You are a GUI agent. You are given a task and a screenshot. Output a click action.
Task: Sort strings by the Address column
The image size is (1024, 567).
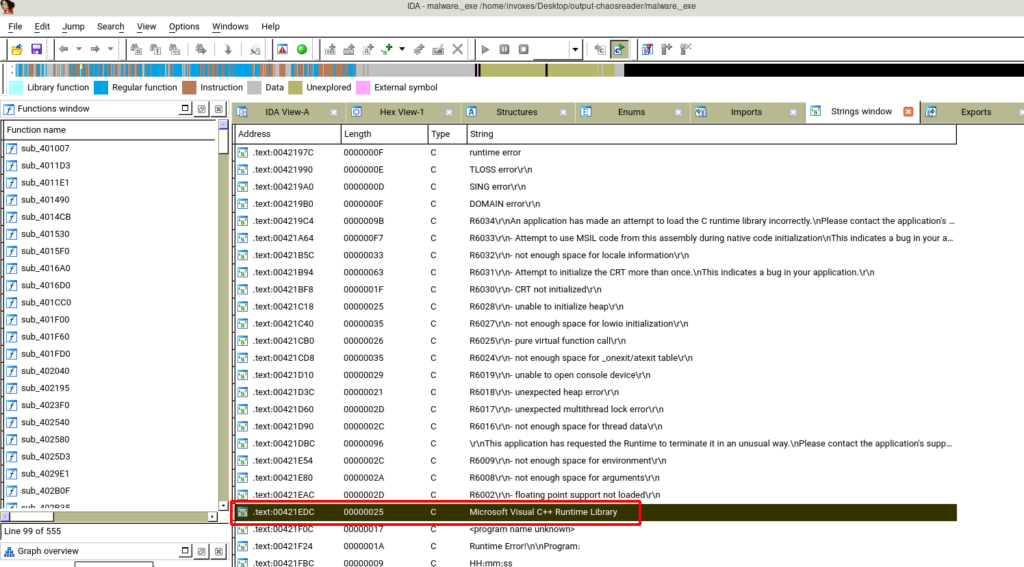tap(287, 134)
